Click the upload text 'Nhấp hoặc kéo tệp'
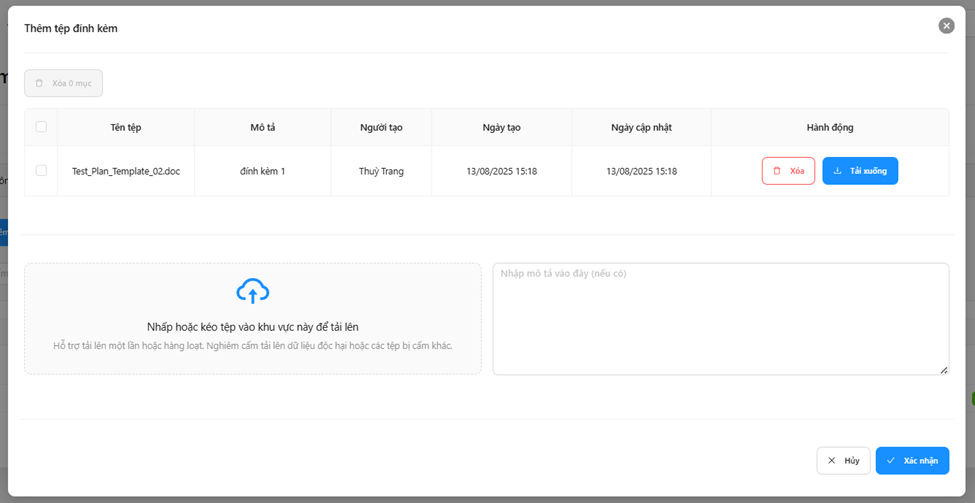 pos(252,327)
